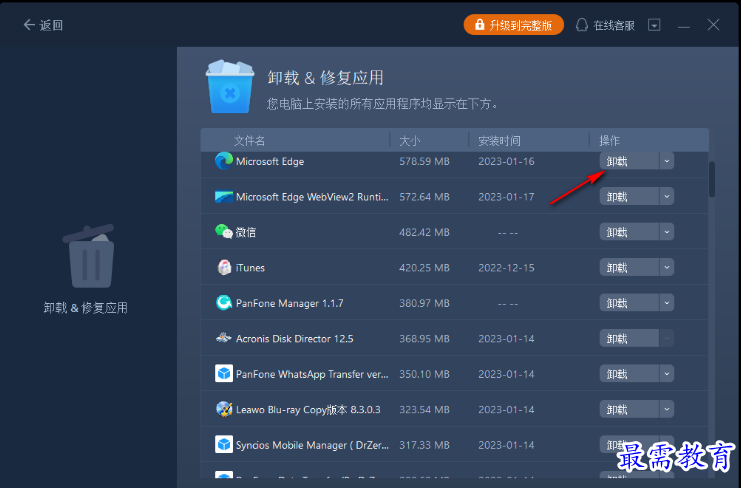Screen dimensions: 741x488
Task: Minimize the uninstaller window
Action: 683,26
